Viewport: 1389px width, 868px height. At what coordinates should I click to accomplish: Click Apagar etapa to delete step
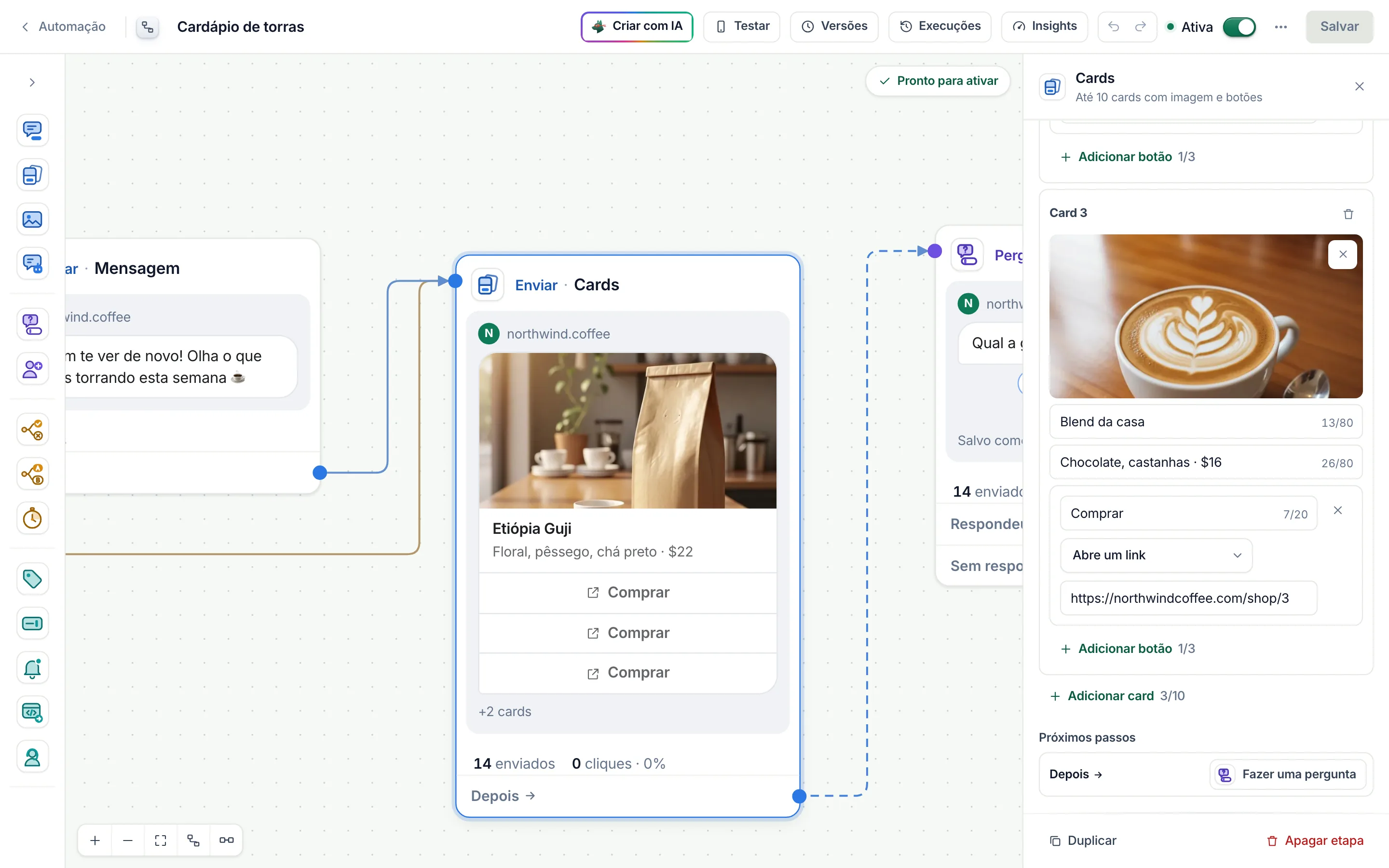tap(1315, 841)
